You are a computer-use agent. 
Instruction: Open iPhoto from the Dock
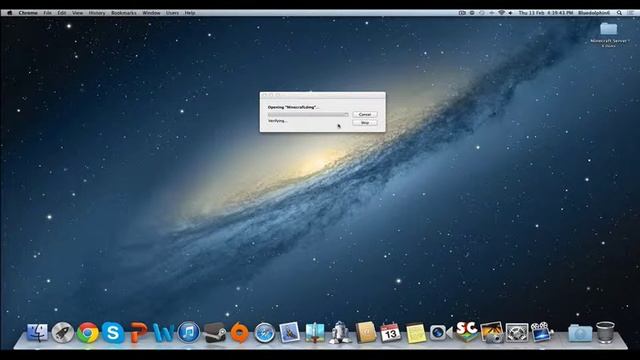(491, 333)
